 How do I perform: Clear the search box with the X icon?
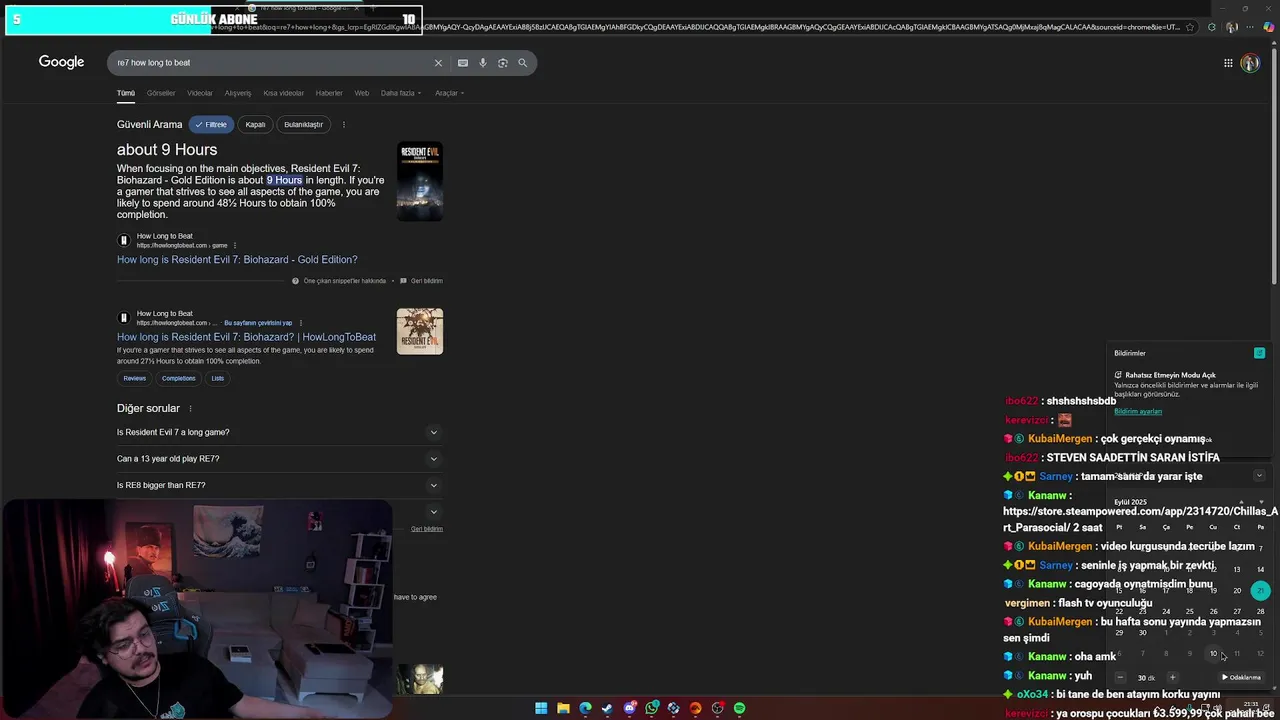click(438, 63)
